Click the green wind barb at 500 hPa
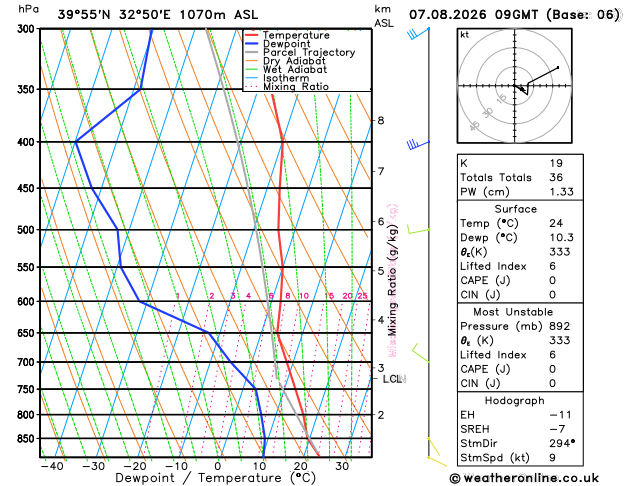629x486 pixels. (418, 230)
